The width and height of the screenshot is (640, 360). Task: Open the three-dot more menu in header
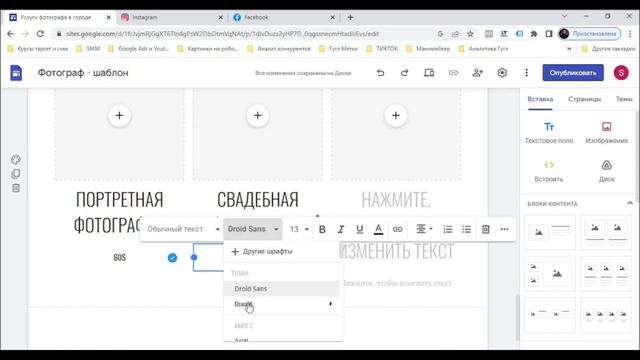[527, 73]
